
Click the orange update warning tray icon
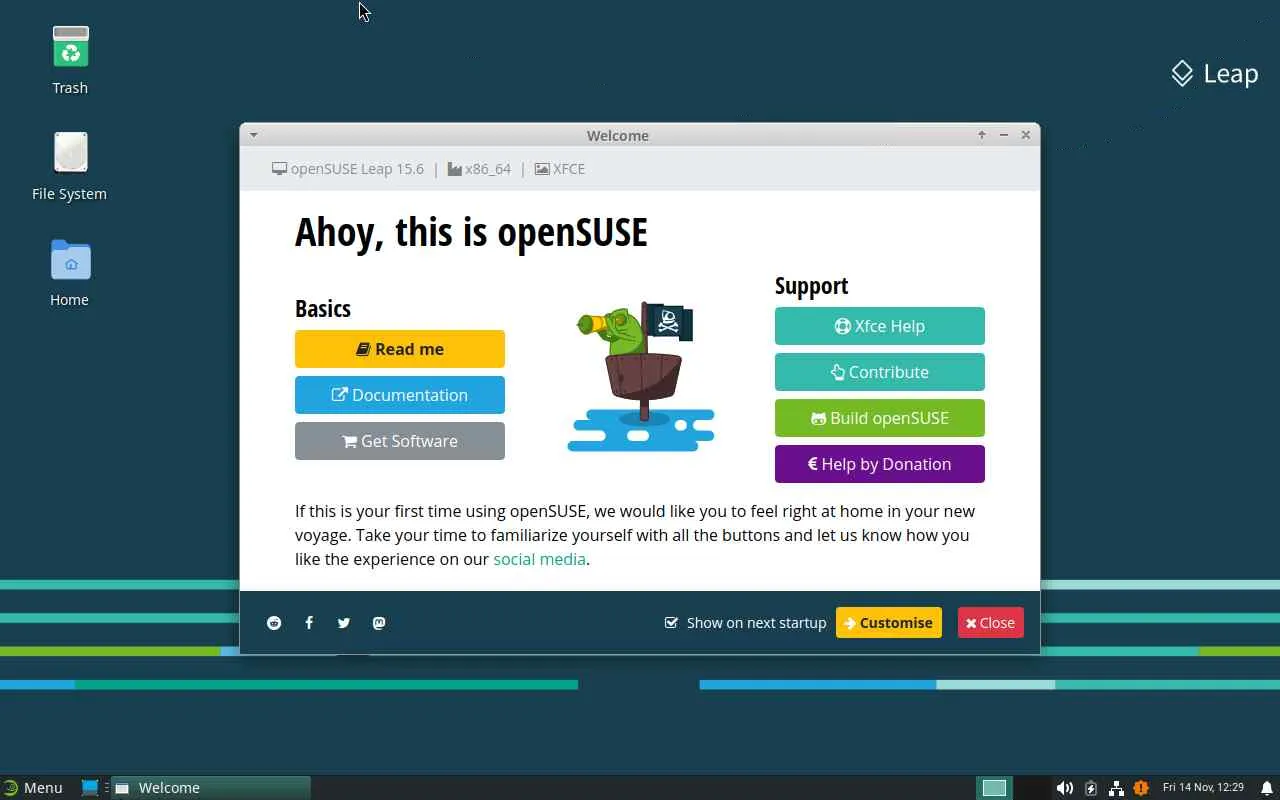coord(1141,788)
